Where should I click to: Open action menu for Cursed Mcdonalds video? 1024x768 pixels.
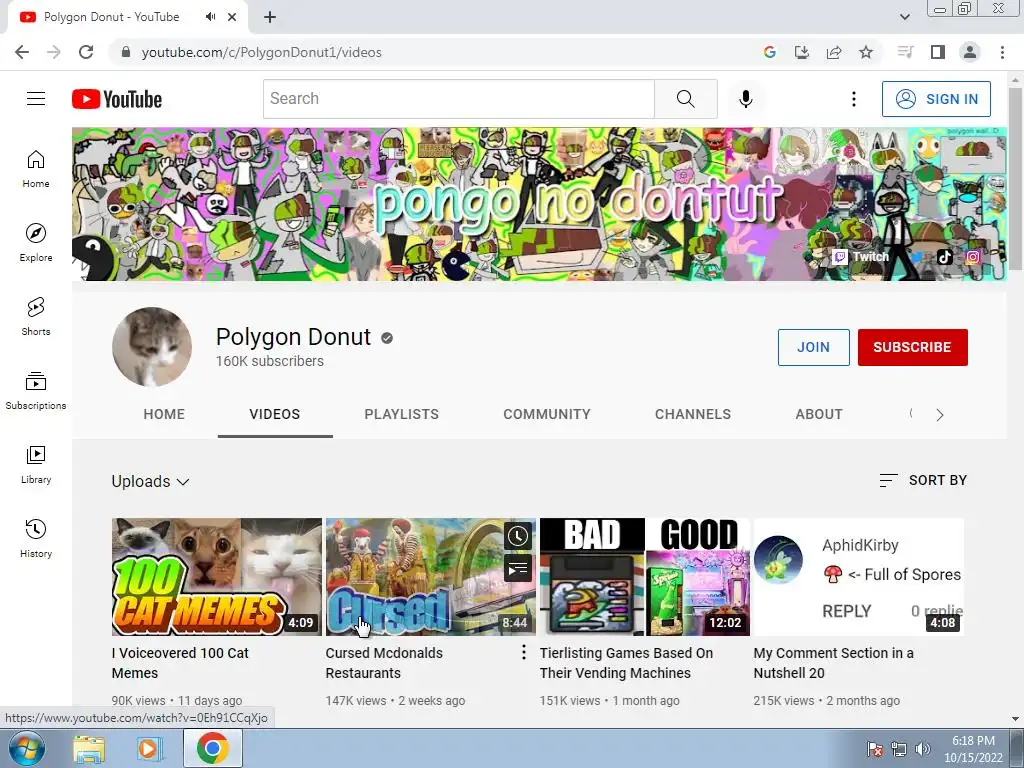[x=524, y=652]
